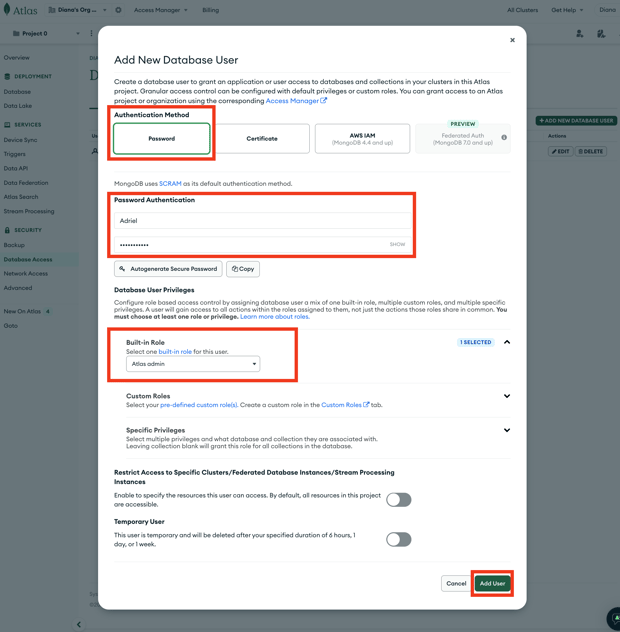This screenshot has width=620, height=632.
Task: Toggle Restrict Access to Specific Clusters switch
Action: pyautogui.click(x=398, y=500)
